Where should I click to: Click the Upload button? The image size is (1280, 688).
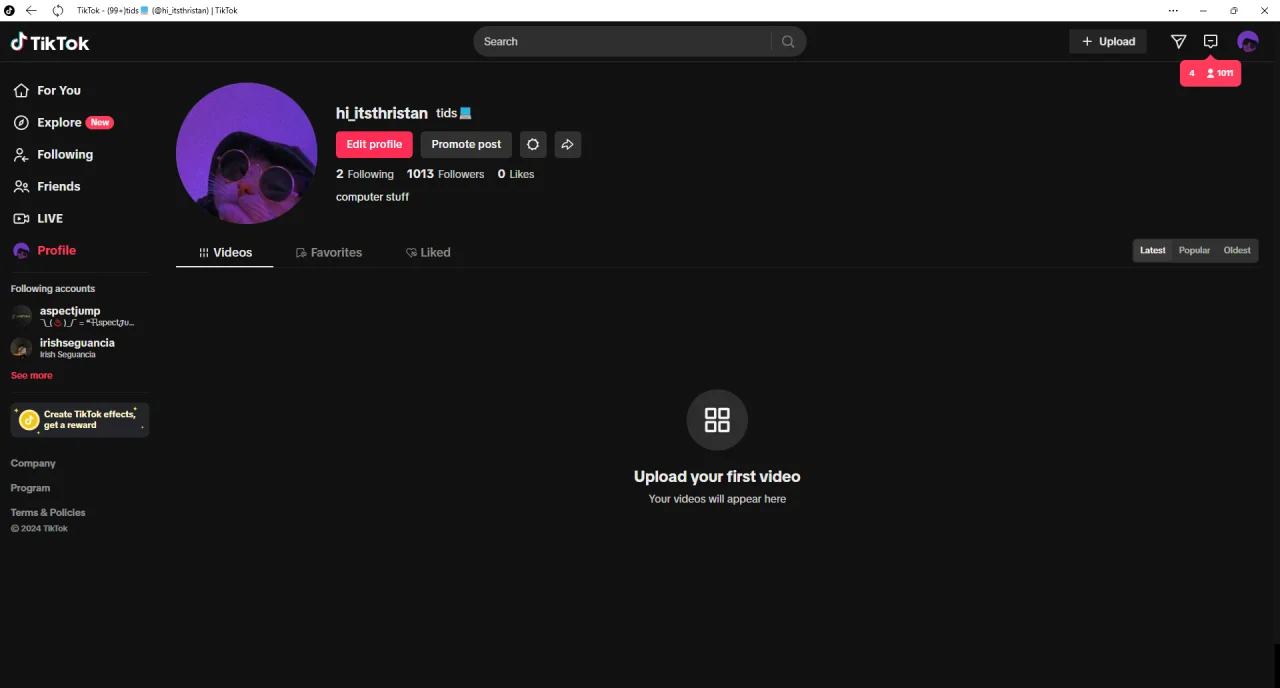click(x=1108, y=41)
